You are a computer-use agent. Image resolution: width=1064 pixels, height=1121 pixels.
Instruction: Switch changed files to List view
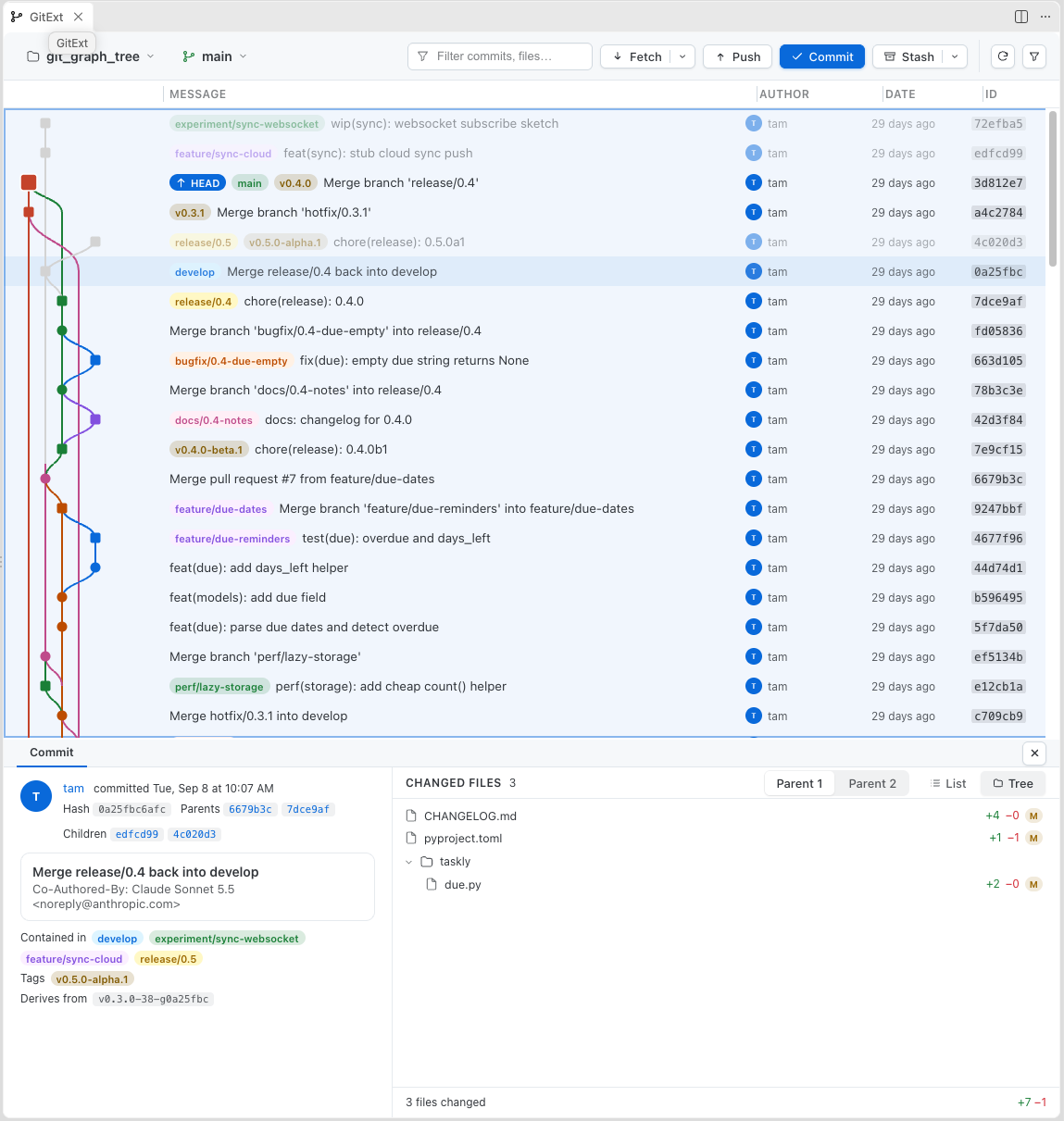click(x=949, y=783)
